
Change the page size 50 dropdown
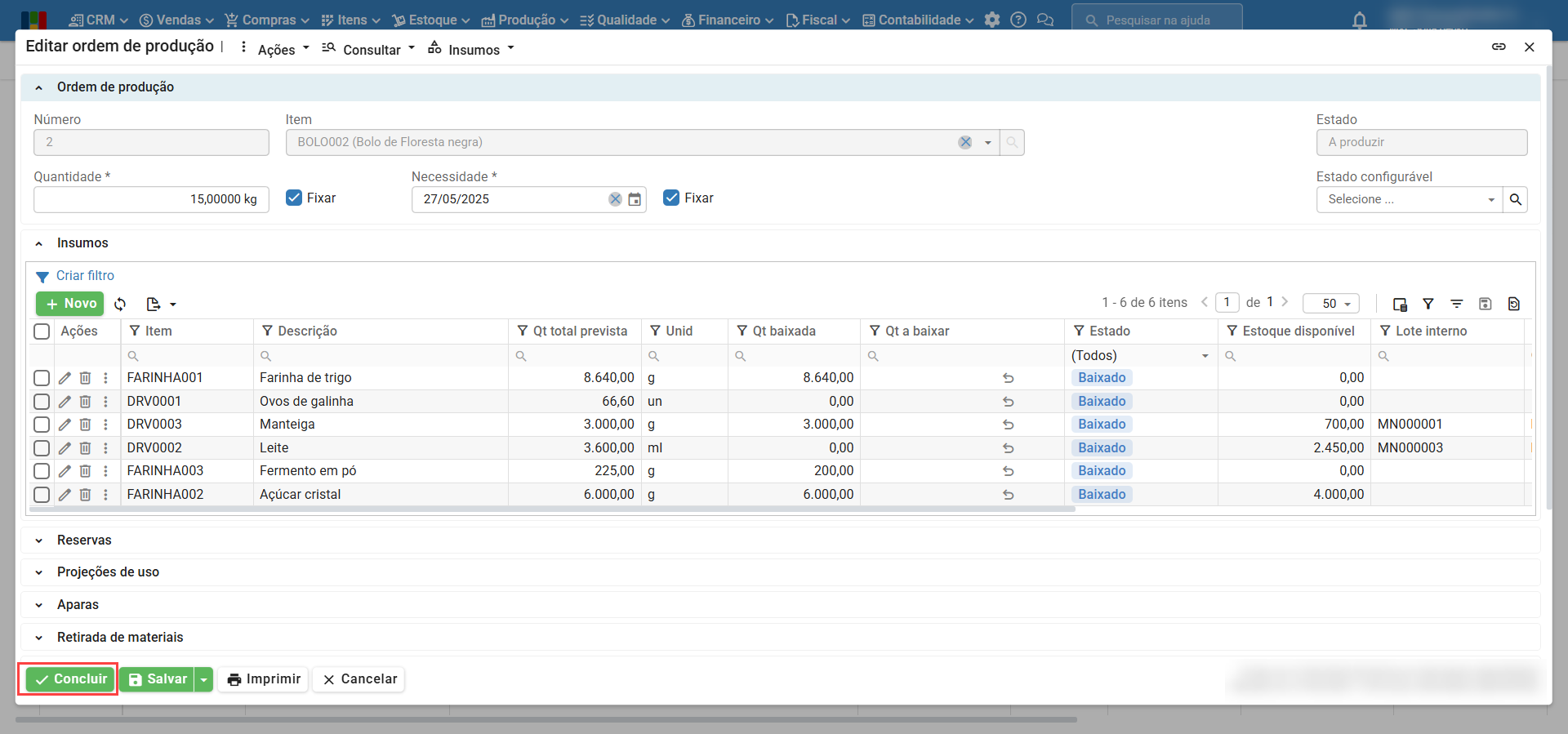coord(1331,304)
